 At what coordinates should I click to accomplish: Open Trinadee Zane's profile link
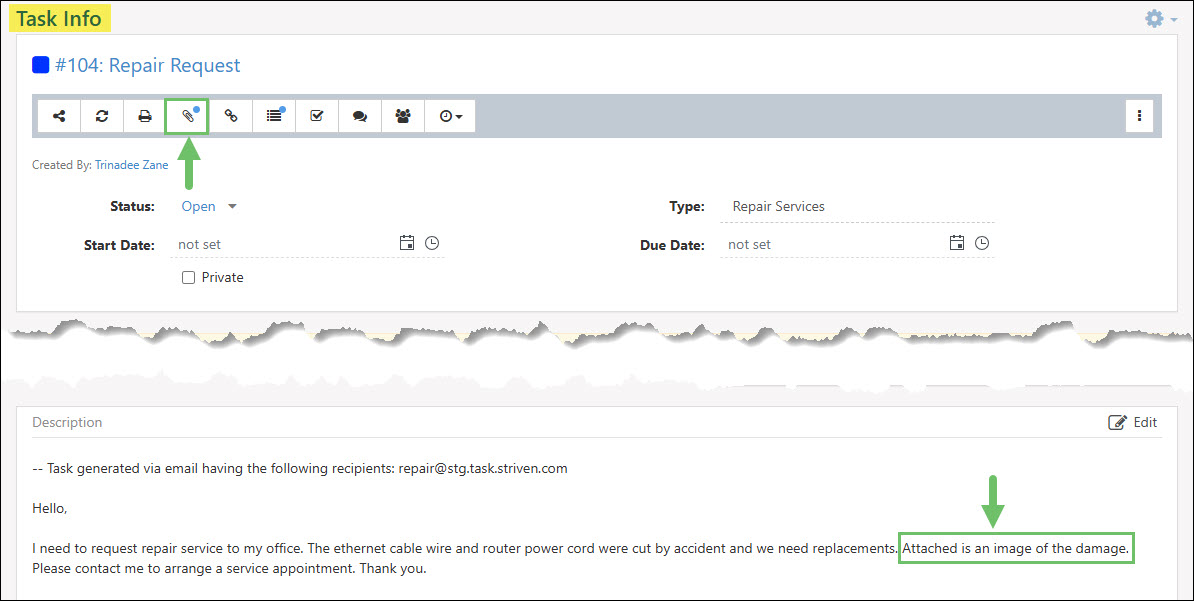[131, 164]
